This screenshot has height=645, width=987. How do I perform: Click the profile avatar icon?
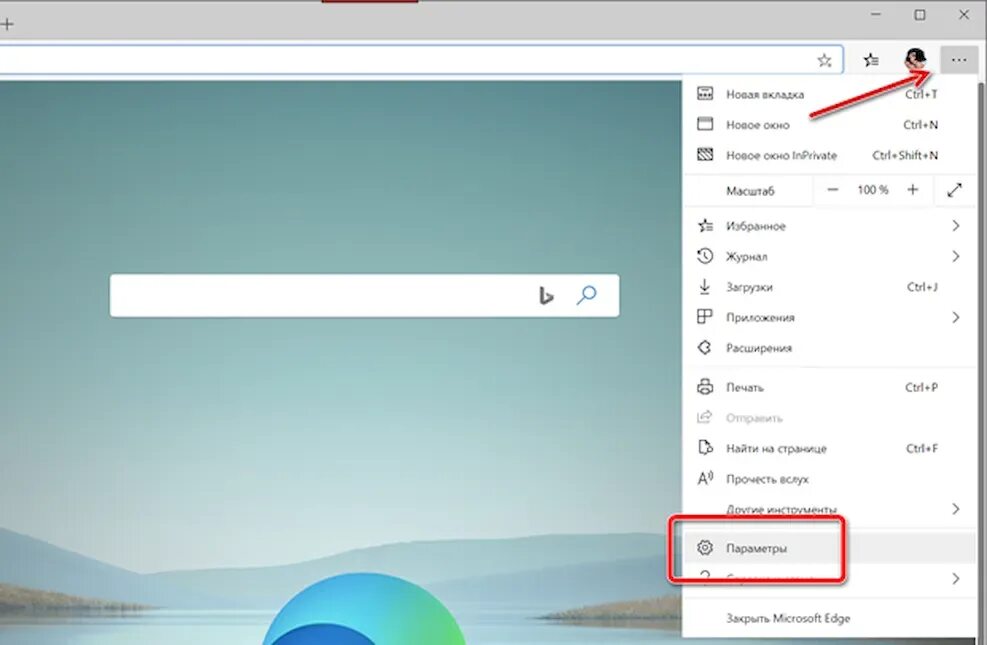point(915,60)
